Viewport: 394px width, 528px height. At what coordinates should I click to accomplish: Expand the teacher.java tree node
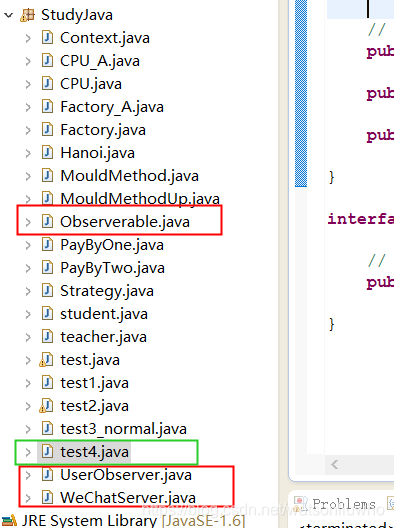(x=28, y=337)
